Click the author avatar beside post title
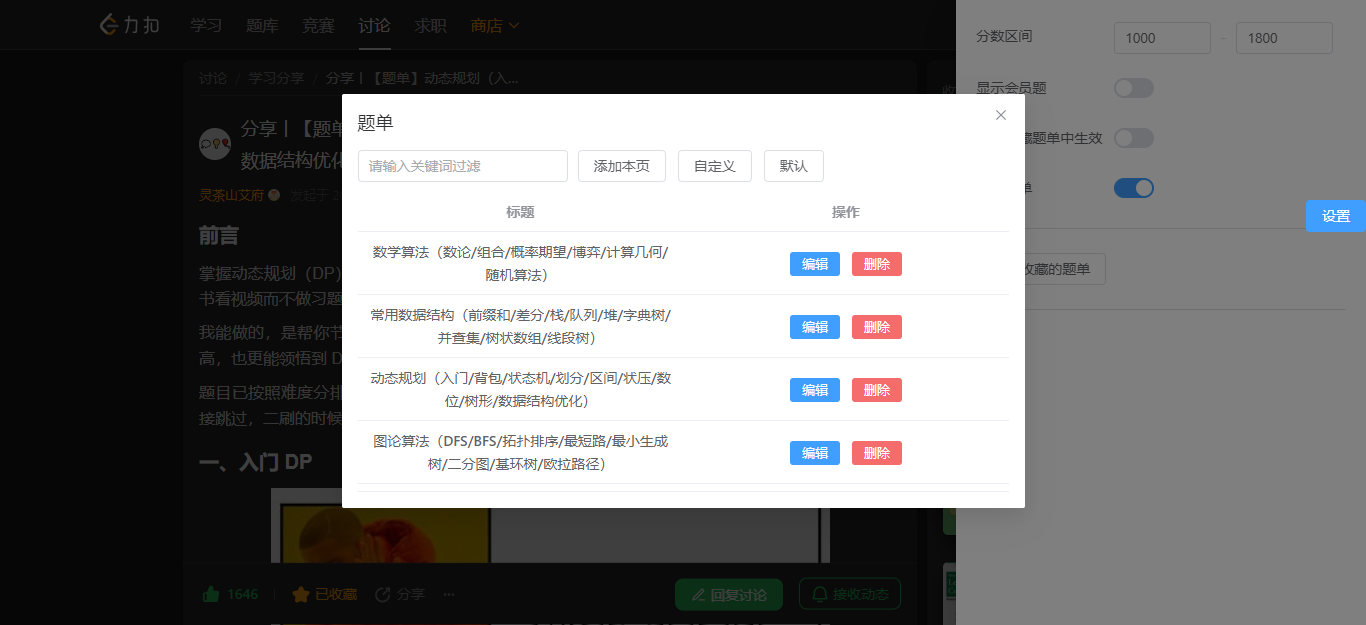Viewport: 1366px width, 625px height. [215, 144]
